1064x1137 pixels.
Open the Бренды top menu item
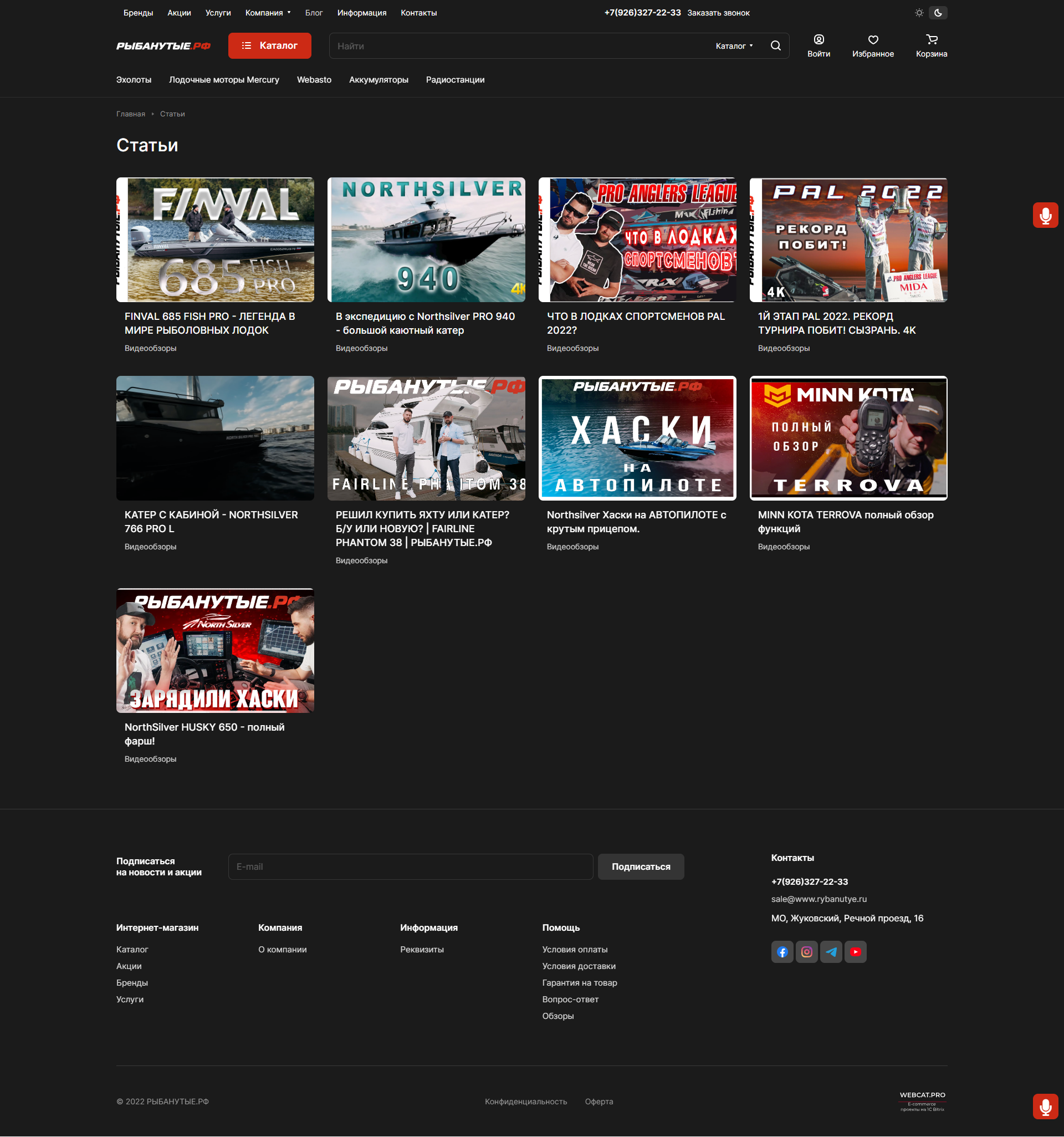coord(139,13)
